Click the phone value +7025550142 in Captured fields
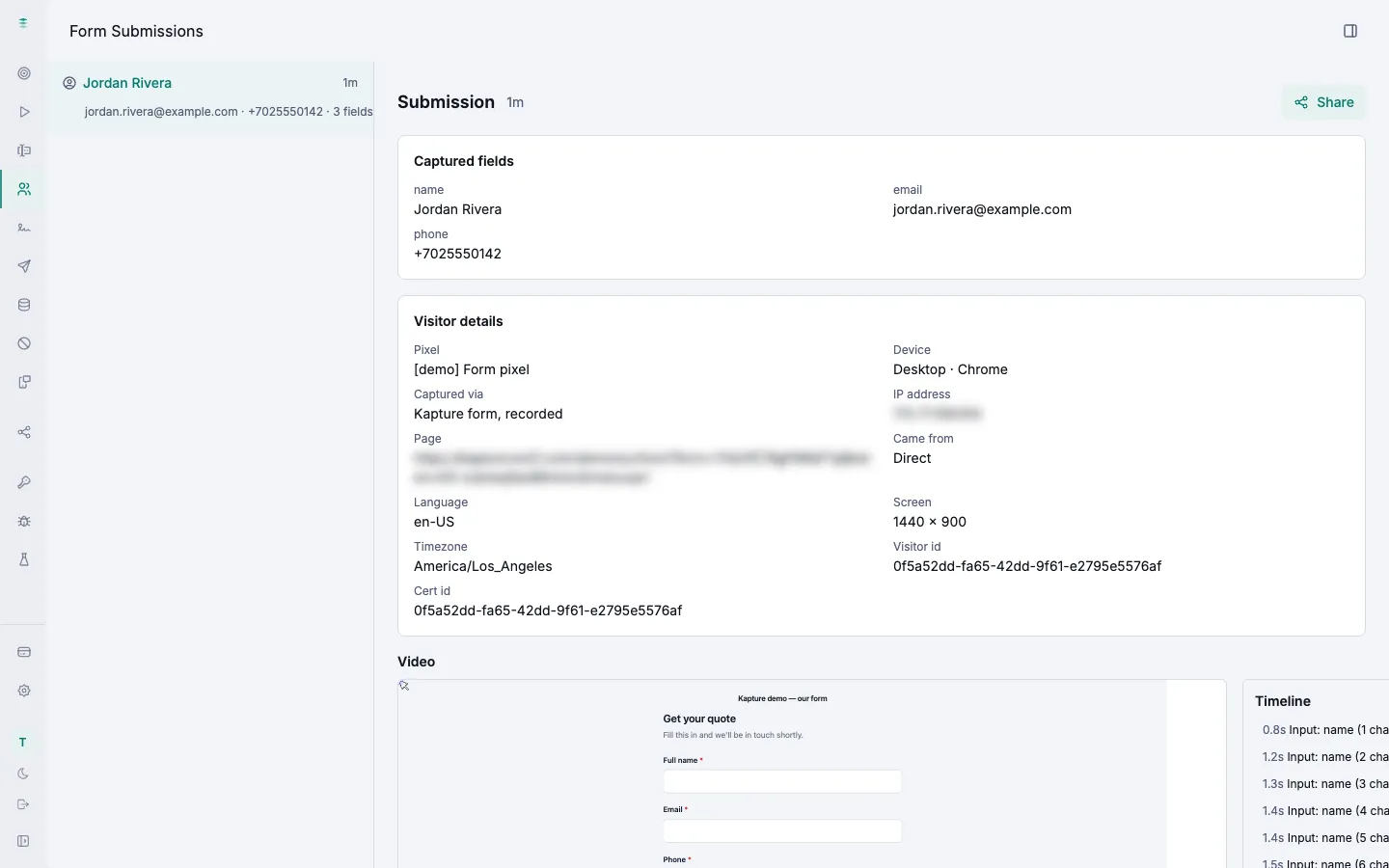1389x868 pixels. click(x=457, y=254)
